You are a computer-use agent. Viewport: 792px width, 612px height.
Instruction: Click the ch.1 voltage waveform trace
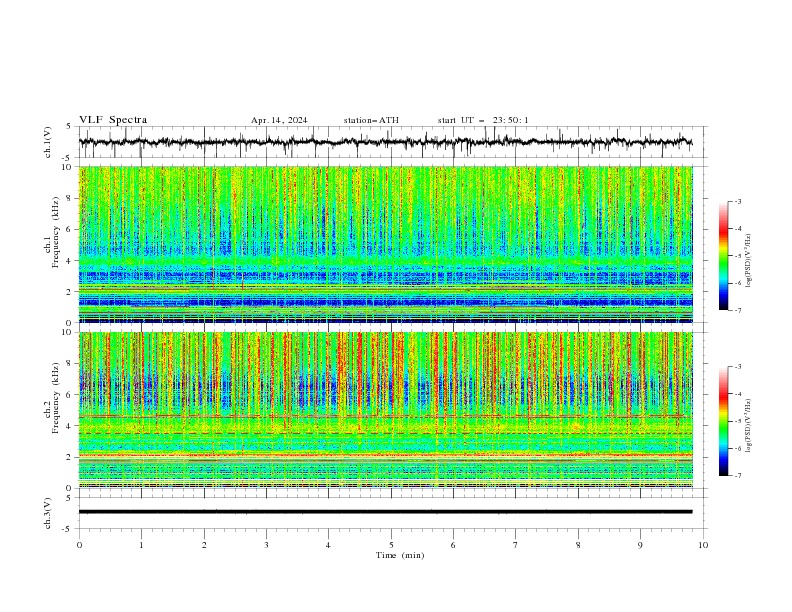coord(385,142)
